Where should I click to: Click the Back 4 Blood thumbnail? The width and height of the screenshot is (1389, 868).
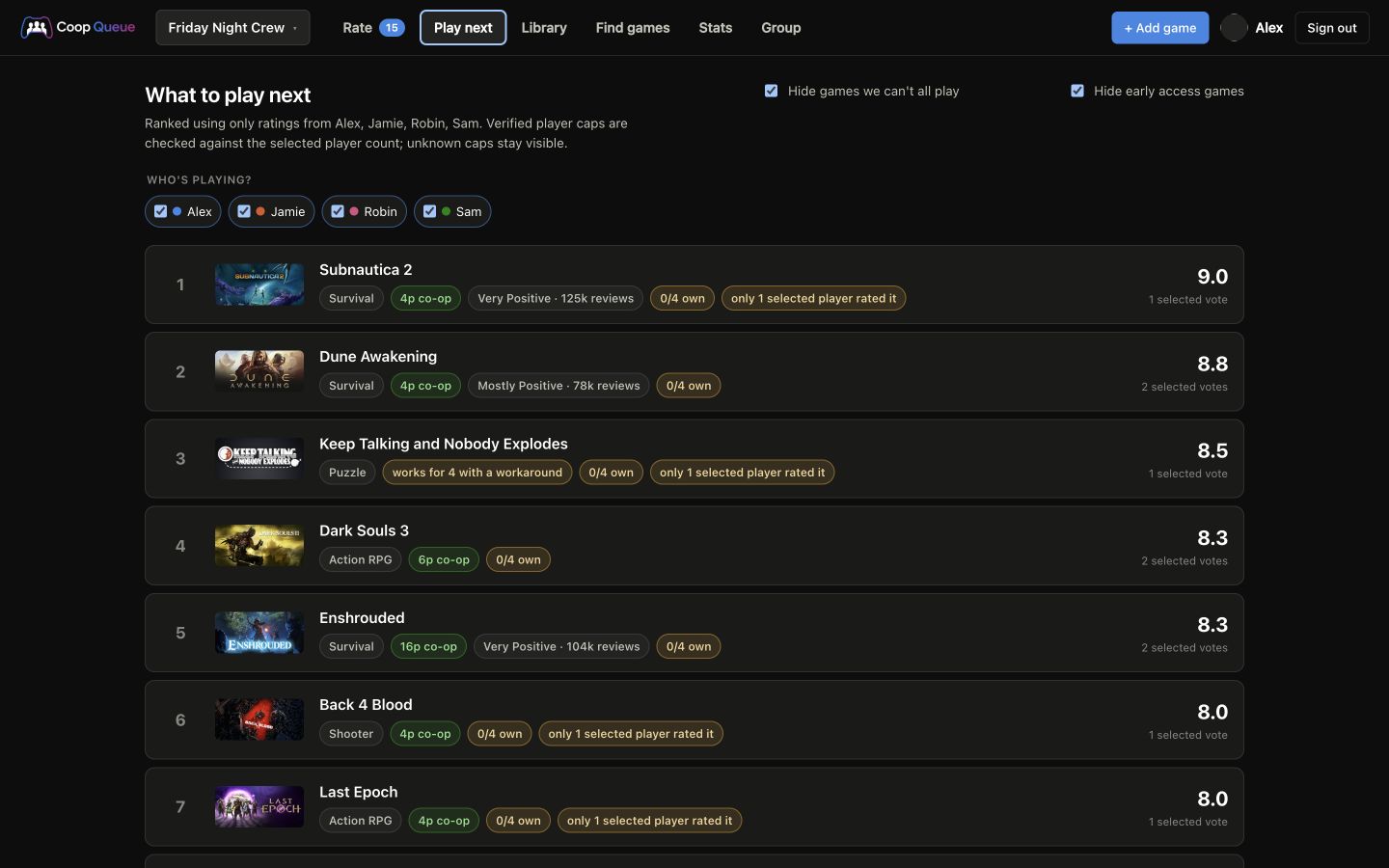pos(259,719)
